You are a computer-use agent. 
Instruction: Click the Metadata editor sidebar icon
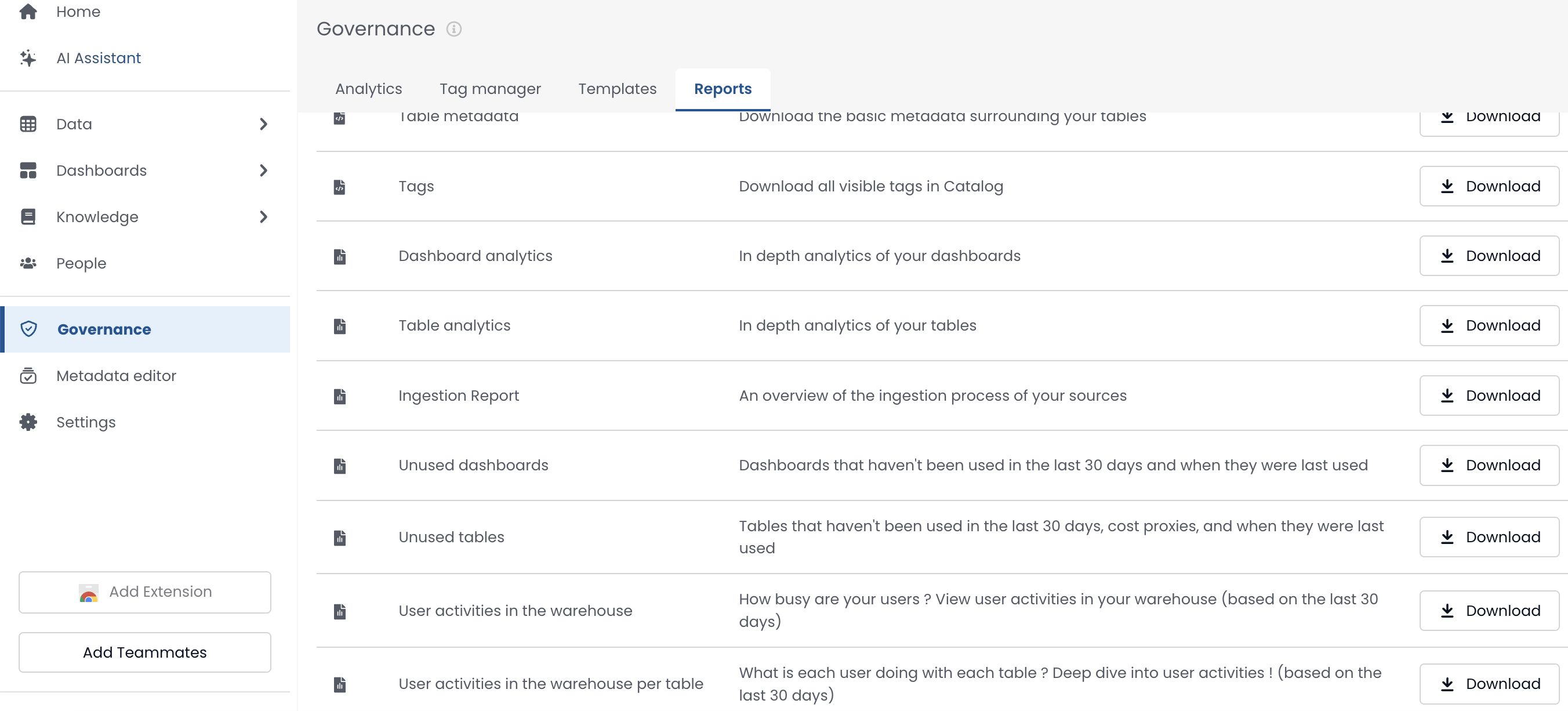pyautogui.click(x=28, y=376)
